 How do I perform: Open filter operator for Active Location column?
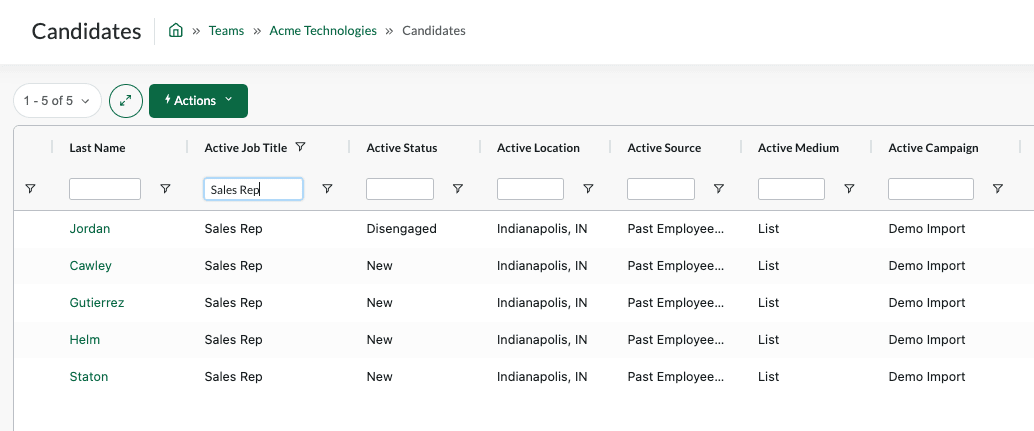588,189
